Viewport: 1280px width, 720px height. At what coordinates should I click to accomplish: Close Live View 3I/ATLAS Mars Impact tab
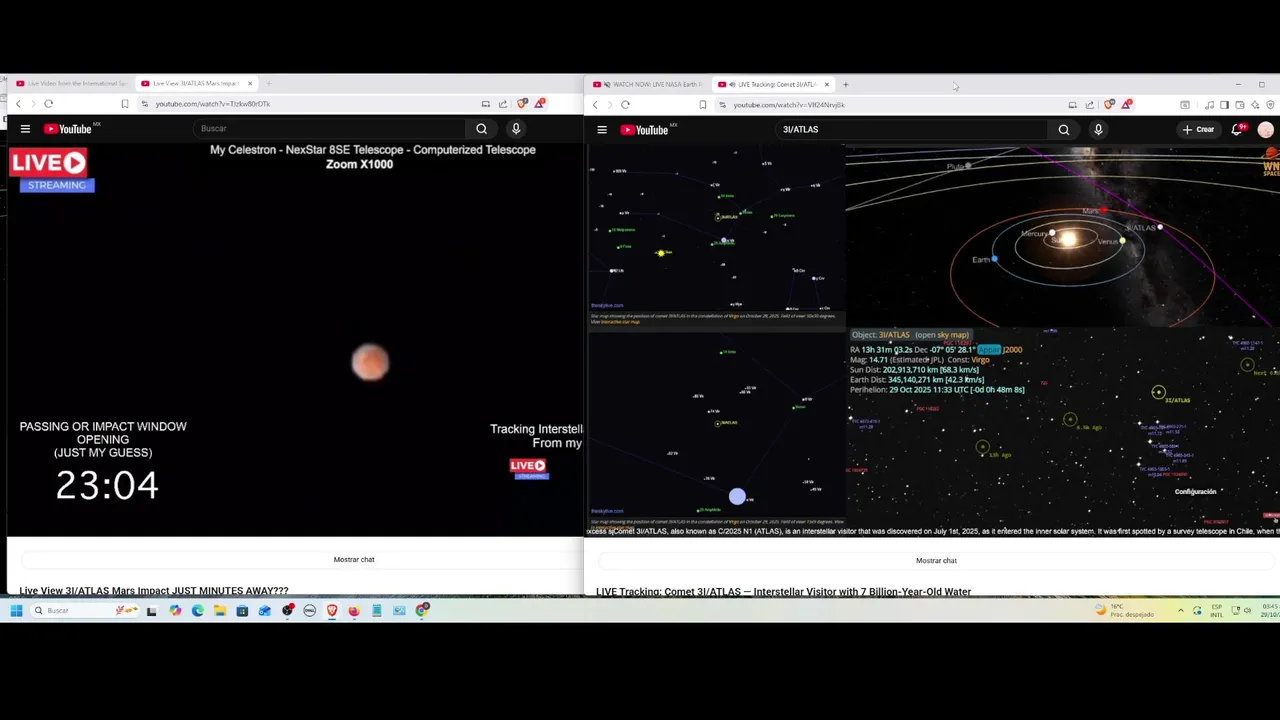point(250,84)
